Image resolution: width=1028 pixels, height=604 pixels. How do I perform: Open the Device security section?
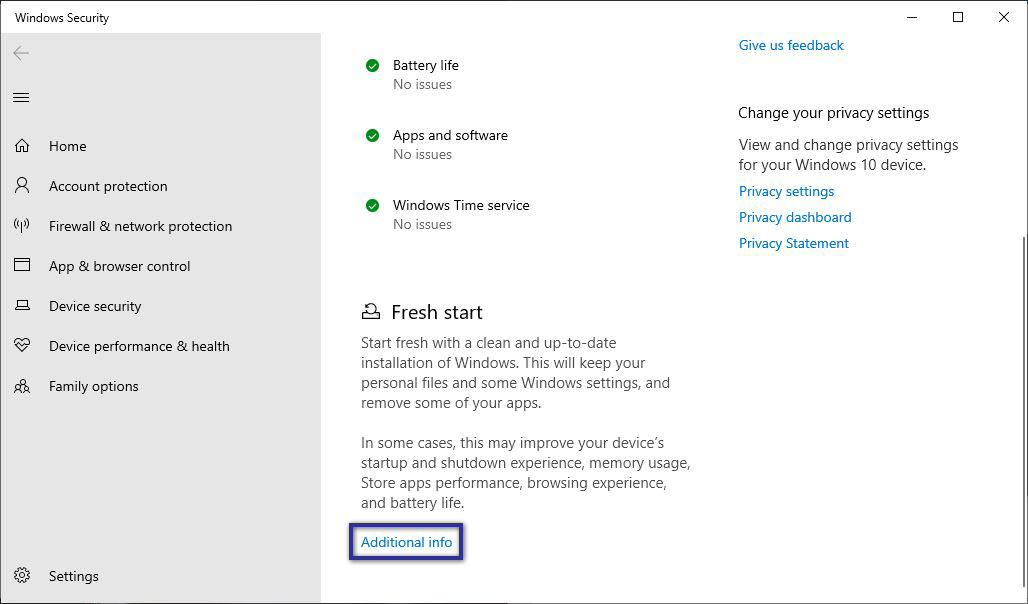(x=94, y=306)
